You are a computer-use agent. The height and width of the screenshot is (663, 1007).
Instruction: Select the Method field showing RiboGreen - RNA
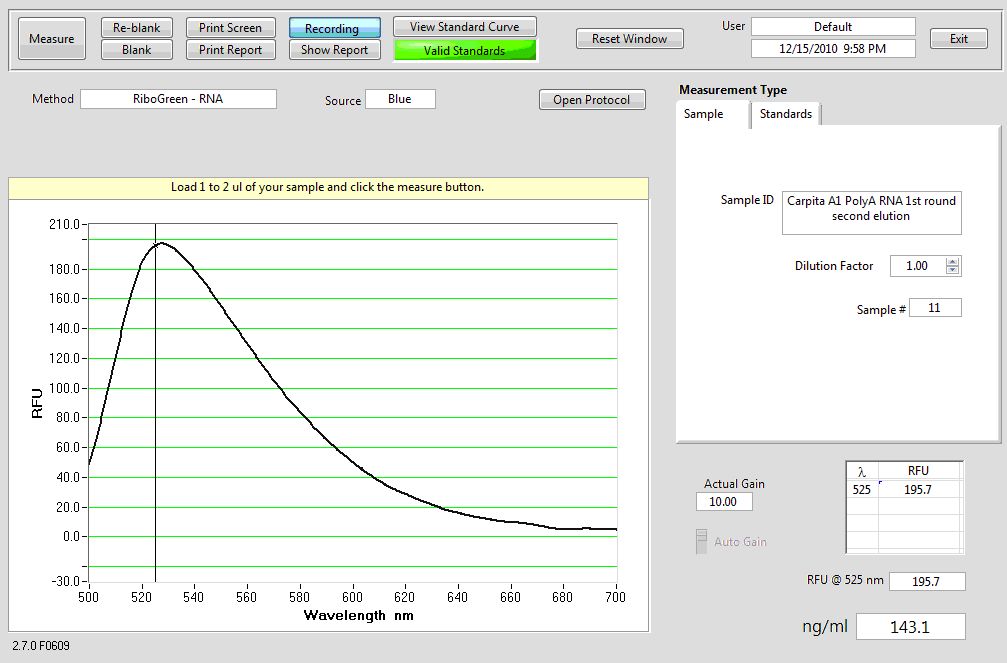[178, 99]
